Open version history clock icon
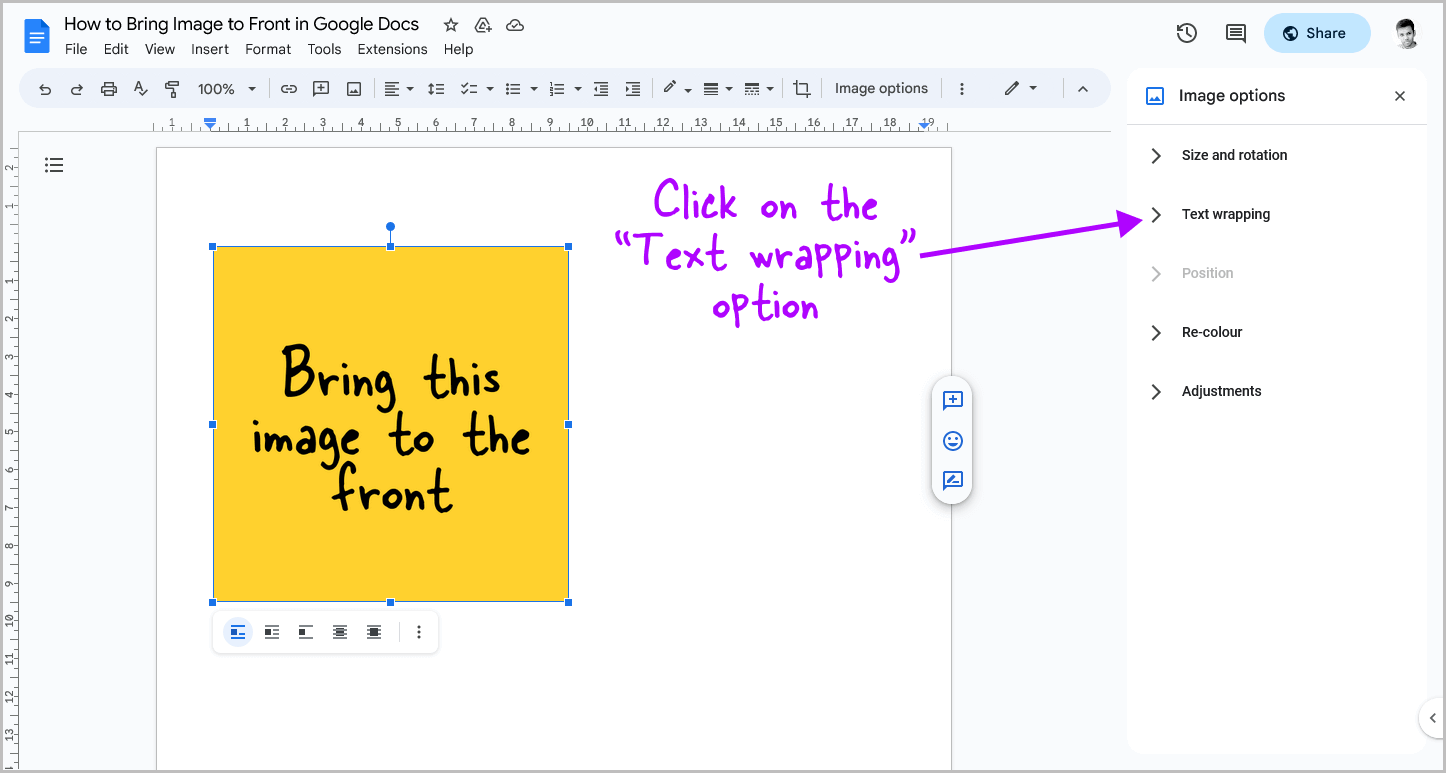This screenshot has width=1446, height=773. [1187, 33]
